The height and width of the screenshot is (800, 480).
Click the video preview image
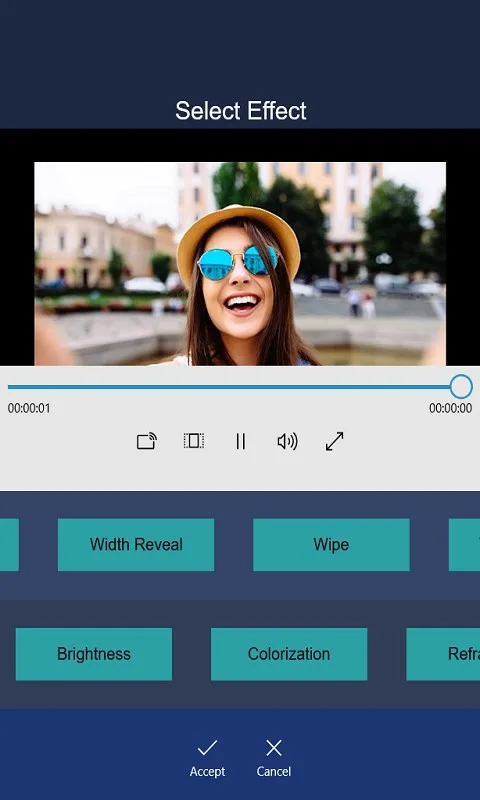coord(240,264)
